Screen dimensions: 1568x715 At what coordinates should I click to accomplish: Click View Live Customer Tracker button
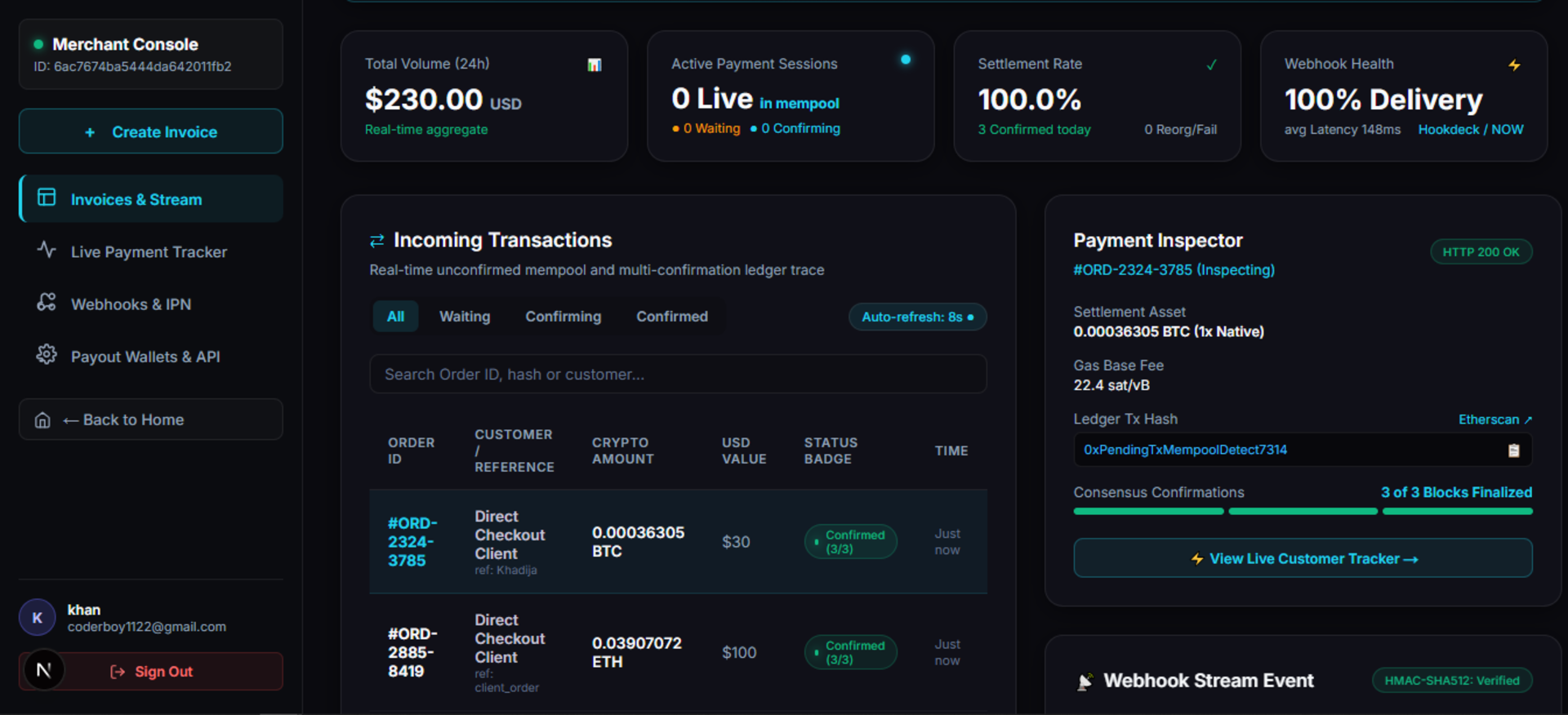pos(1303,558)
